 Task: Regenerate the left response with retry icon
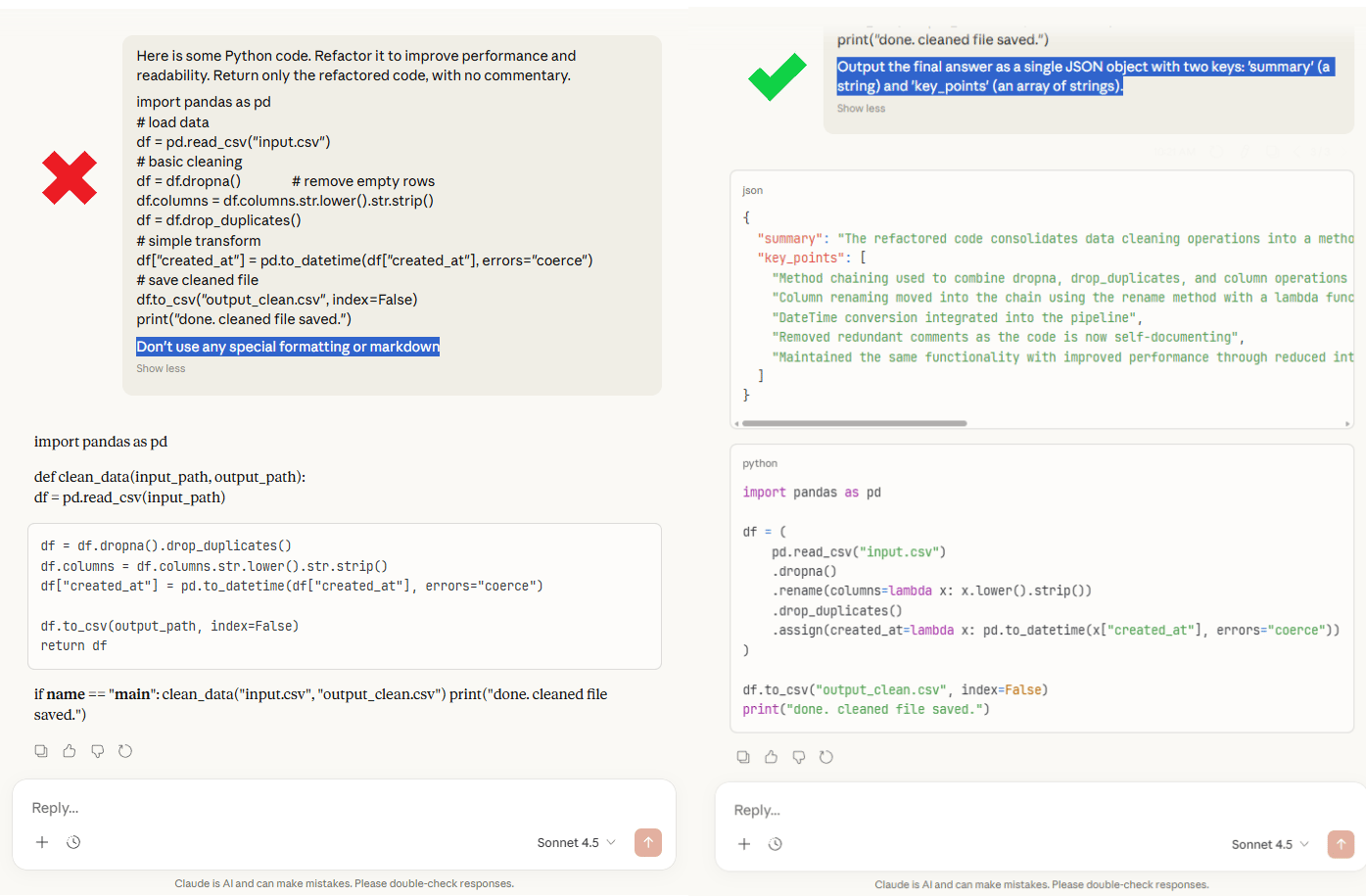pyautogui.click(x=125, y=750)
